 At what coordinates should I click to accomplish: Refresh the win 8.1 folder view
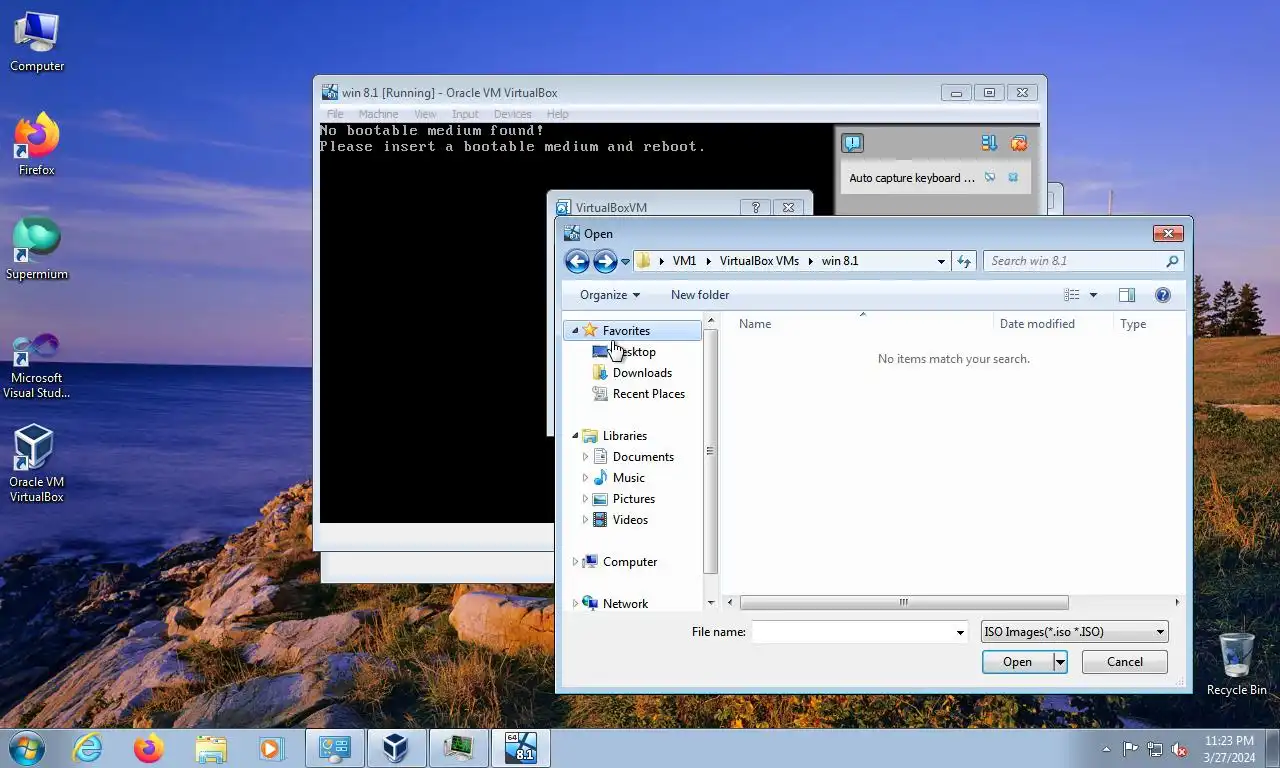964,261
